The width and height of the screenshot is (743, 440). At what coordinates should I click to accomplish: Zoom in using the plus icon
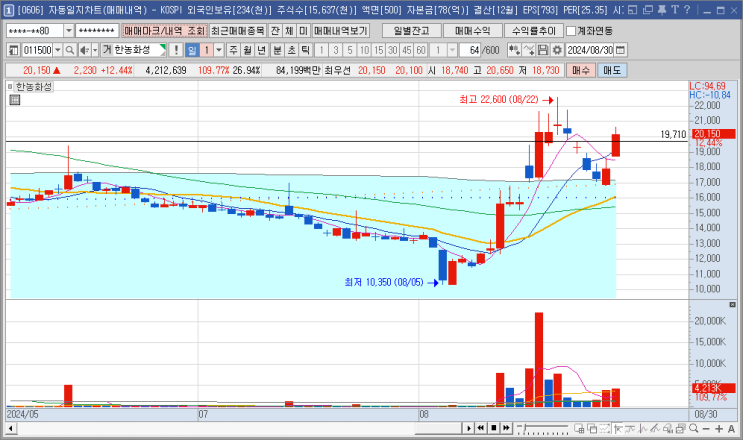(x=719, y=428)
